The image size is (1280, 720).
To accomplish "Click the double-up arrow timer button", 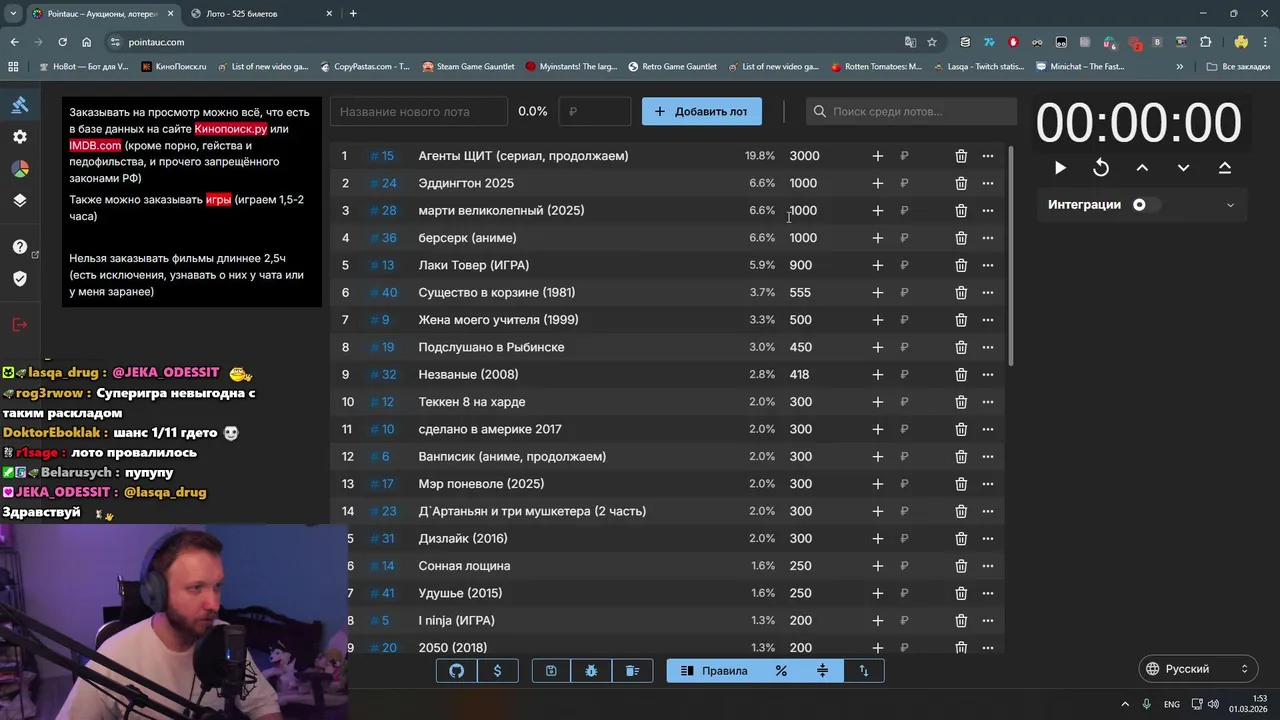I will (1225, 168).
